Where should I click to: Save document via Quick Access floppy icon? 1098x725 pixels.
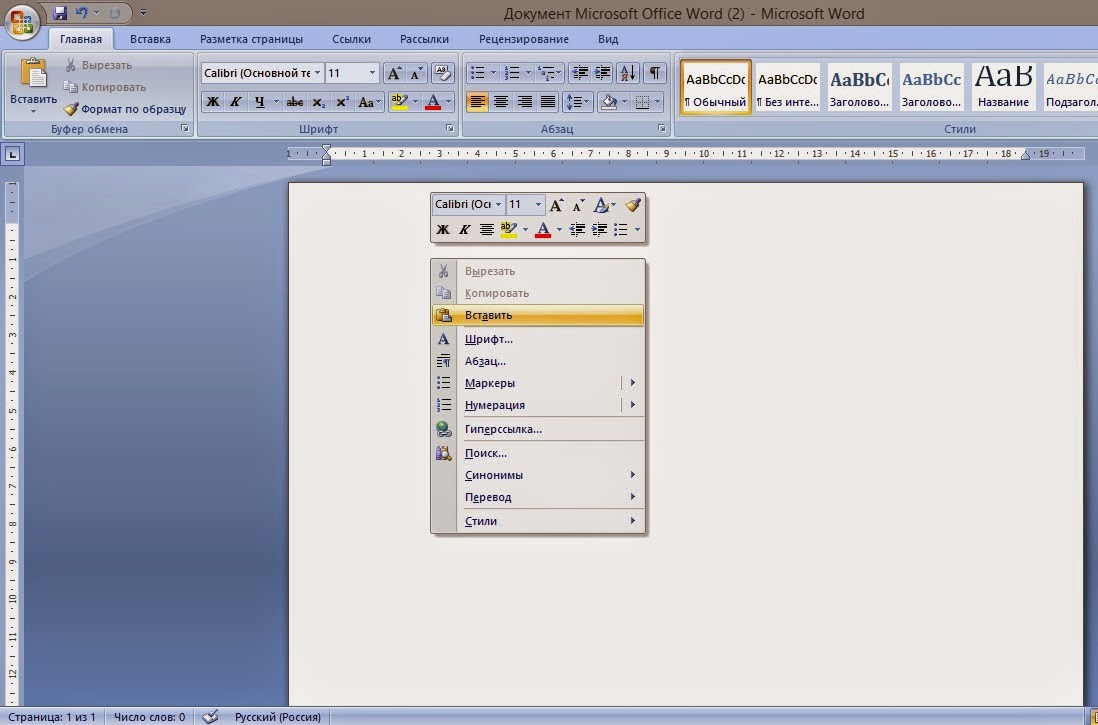click(60, 13)
